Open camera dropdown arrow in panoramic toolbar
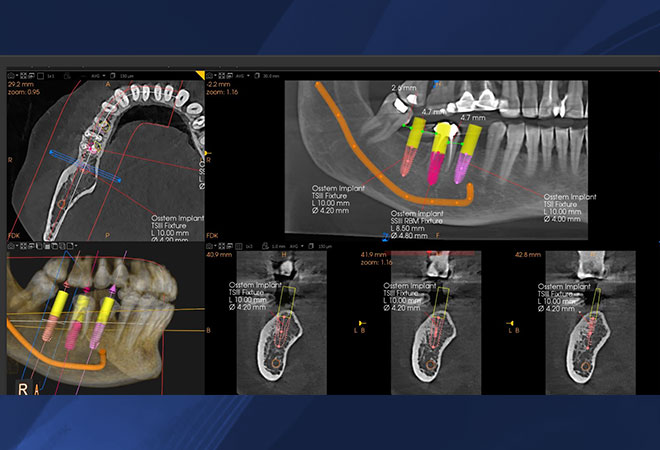Screen dimensions: 660x450 pos(215,76)
